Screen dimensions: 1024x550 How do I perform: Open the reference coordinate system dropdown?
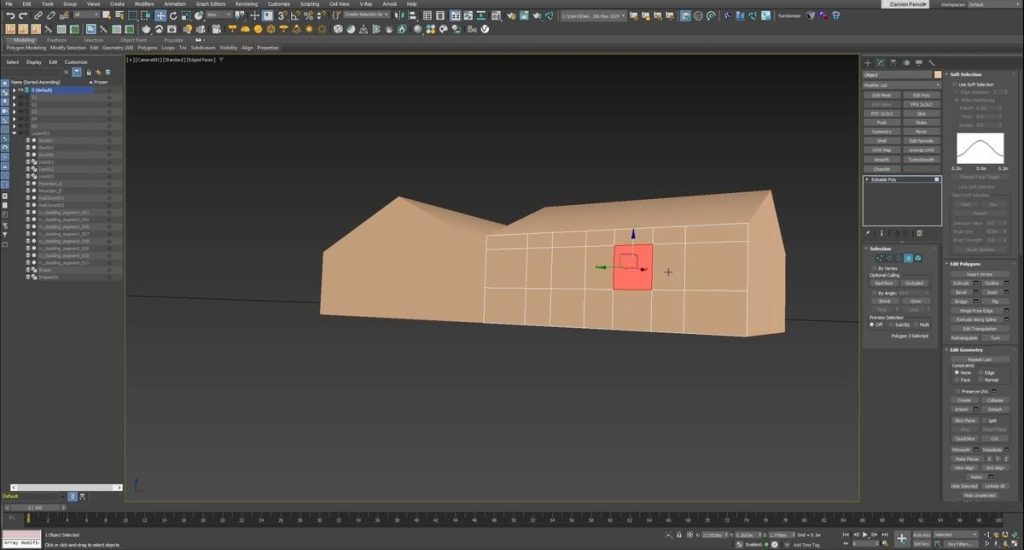[219, 14]
